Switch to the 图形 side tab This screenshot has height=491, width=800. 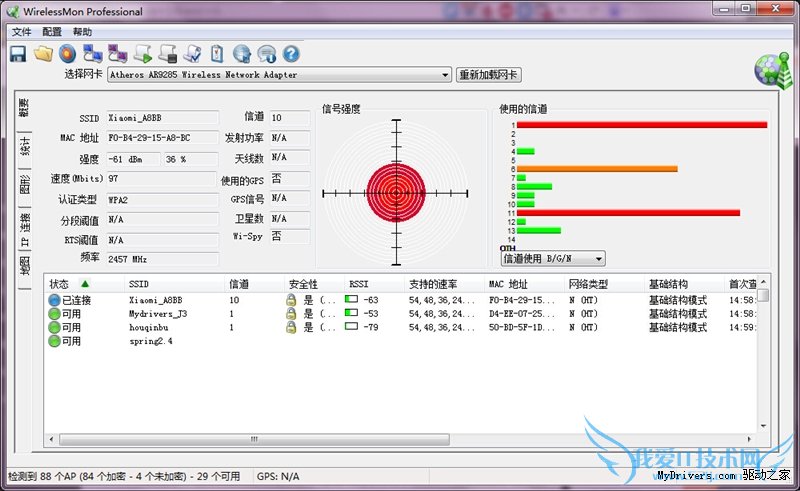coord(24,184)
